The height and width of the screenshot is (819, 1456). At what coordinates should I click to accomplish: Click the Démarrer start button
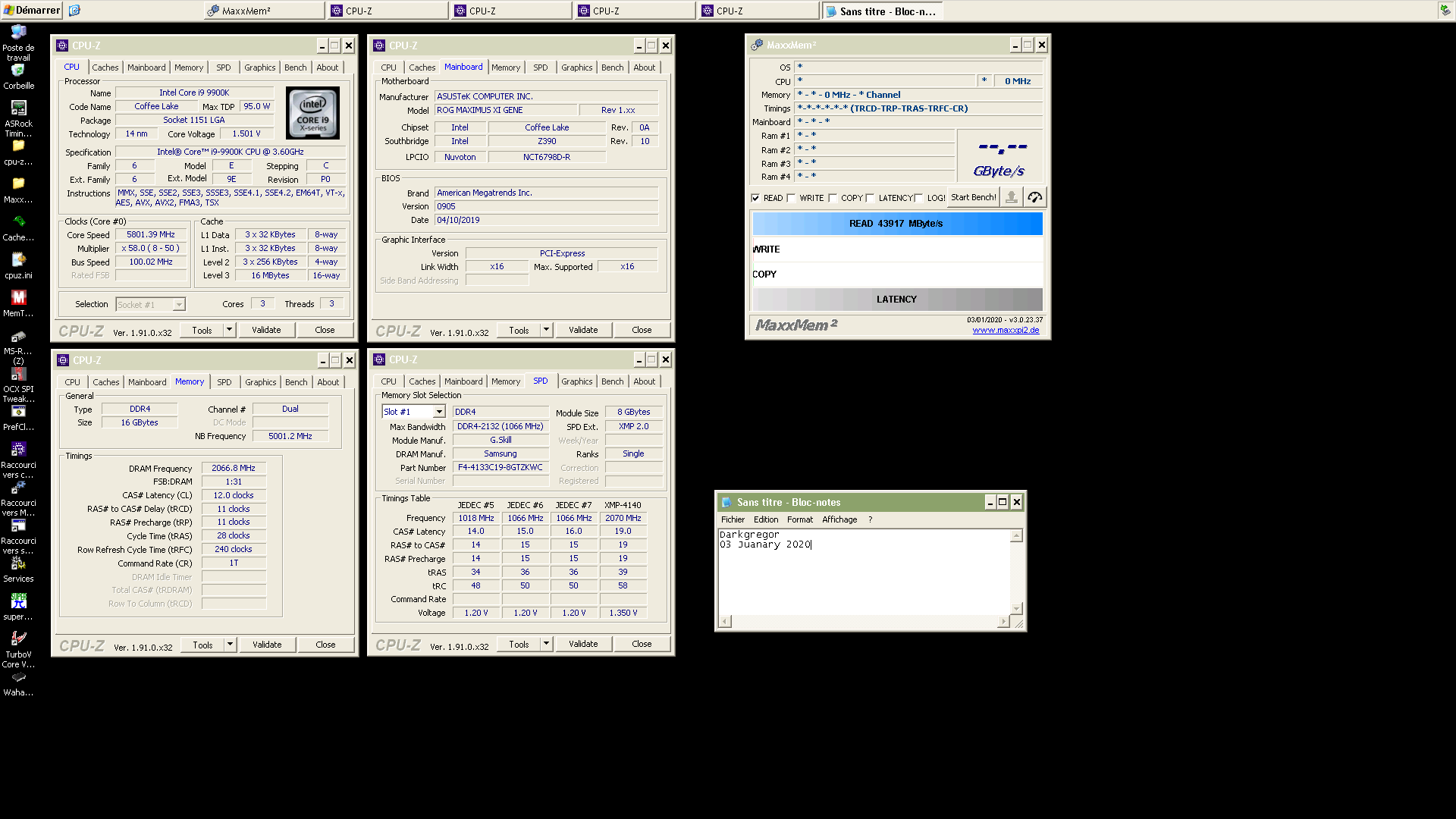click(x=32, y=11)
